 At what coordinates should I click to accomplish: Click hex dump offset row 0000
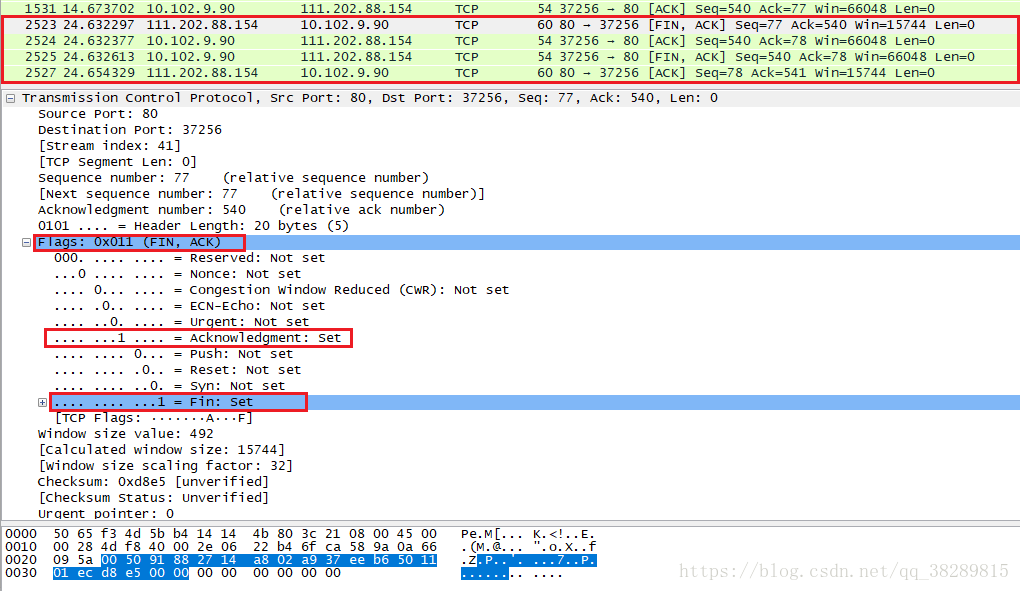pos(21,534)
